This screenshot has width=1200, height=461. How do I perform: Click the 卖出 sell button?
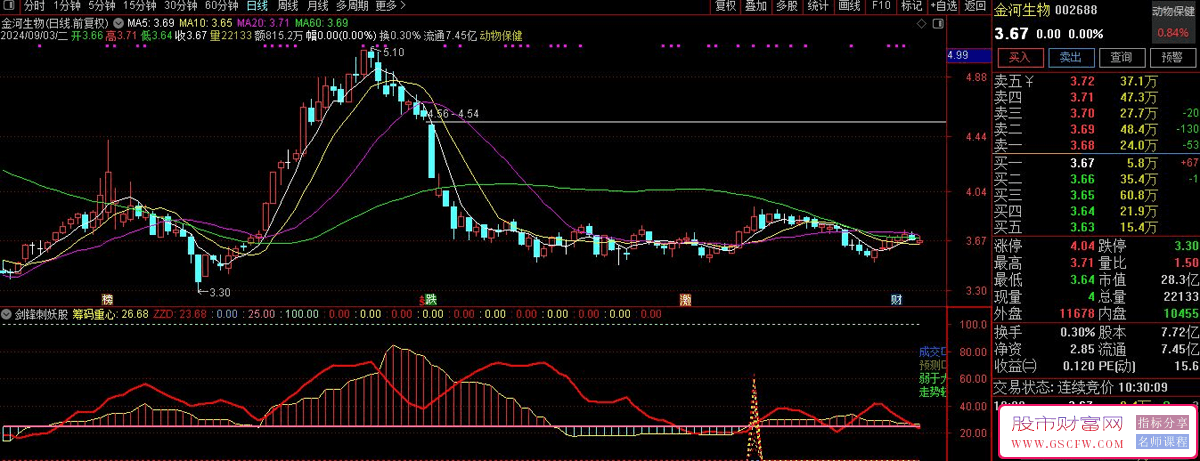pos(1070,57)
